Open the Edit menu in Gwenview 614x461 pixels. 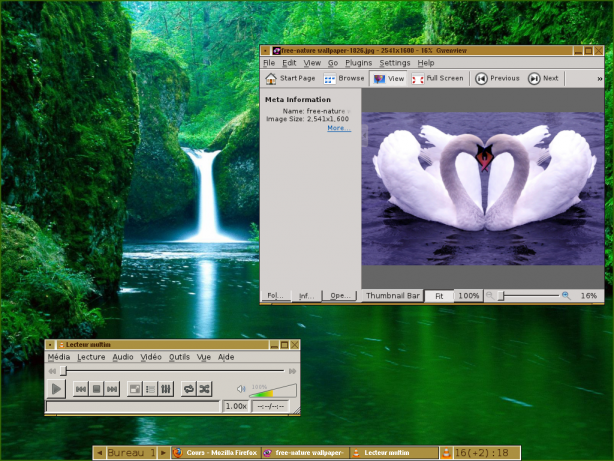pyautogui.click(x=289, y=63)
